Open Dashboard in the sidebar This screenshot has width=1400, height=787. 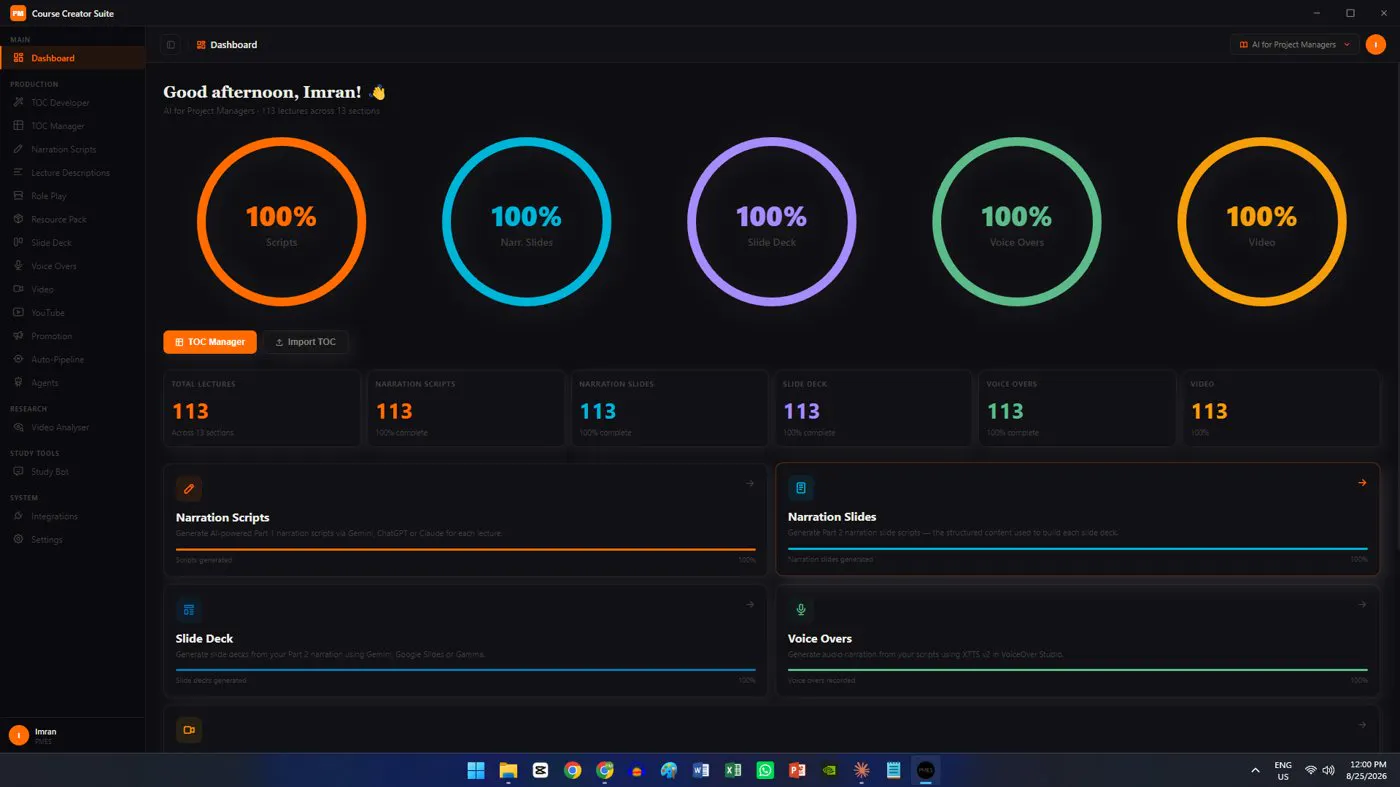pos(72,58)
